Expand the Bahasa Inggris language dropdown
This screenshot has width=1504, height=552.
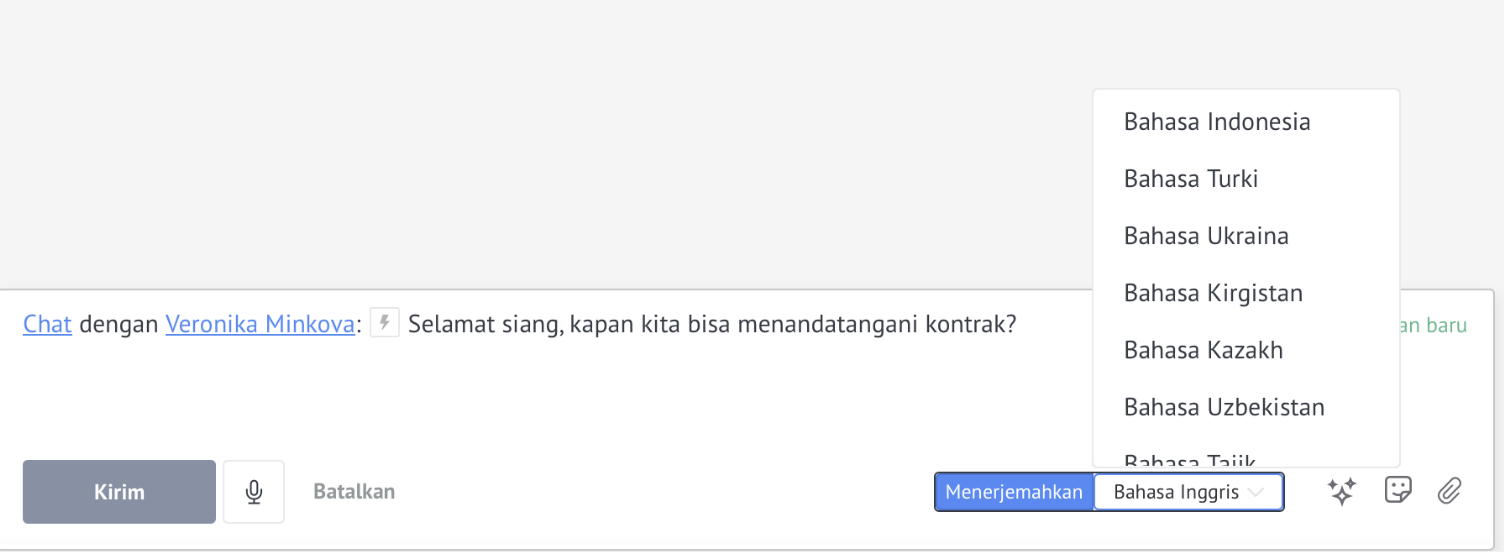[1189, 492]
